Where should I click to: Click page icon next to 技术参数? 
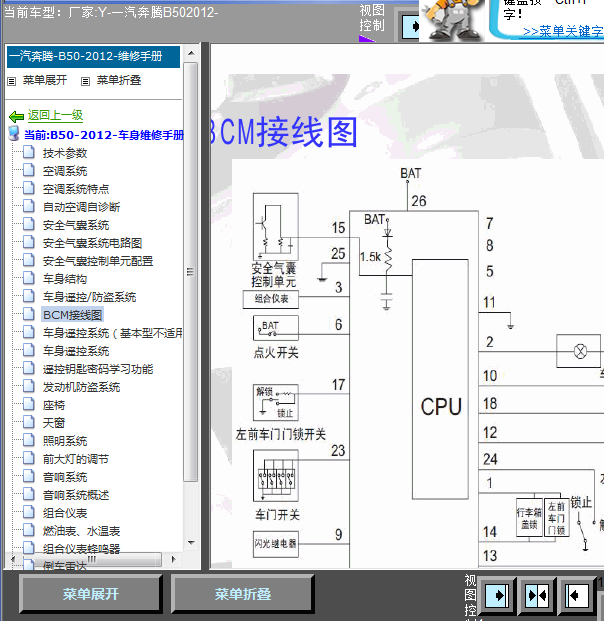click(29, 152)
